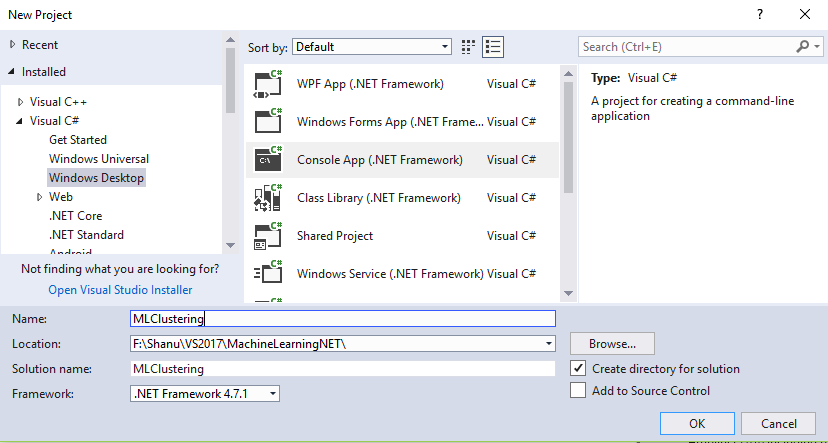The image size is (828, 443).
Task: Click the category tree scrollbar thumb
Action: [230, 80]
